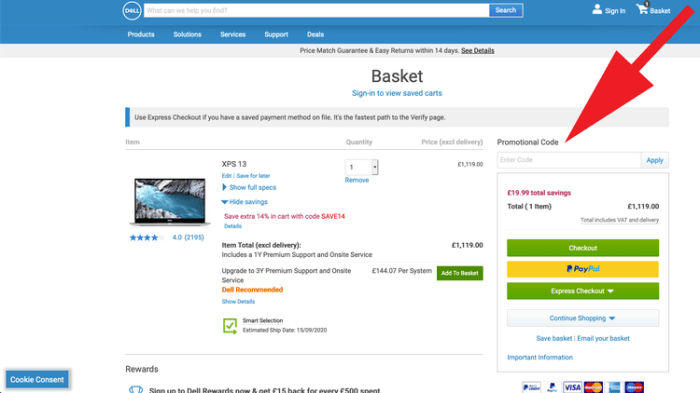Open the Products menu

(141, 34)
